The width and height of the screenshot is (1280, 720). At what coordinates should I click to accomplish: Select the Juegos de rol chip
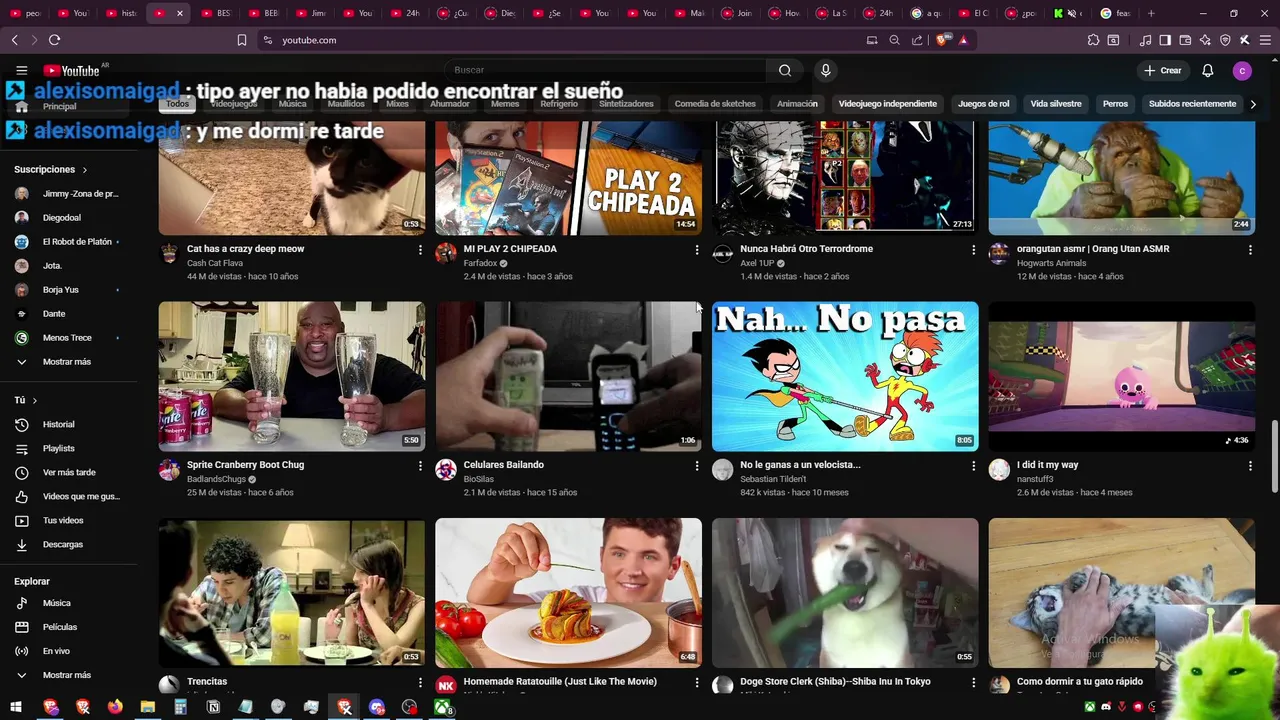983,104
